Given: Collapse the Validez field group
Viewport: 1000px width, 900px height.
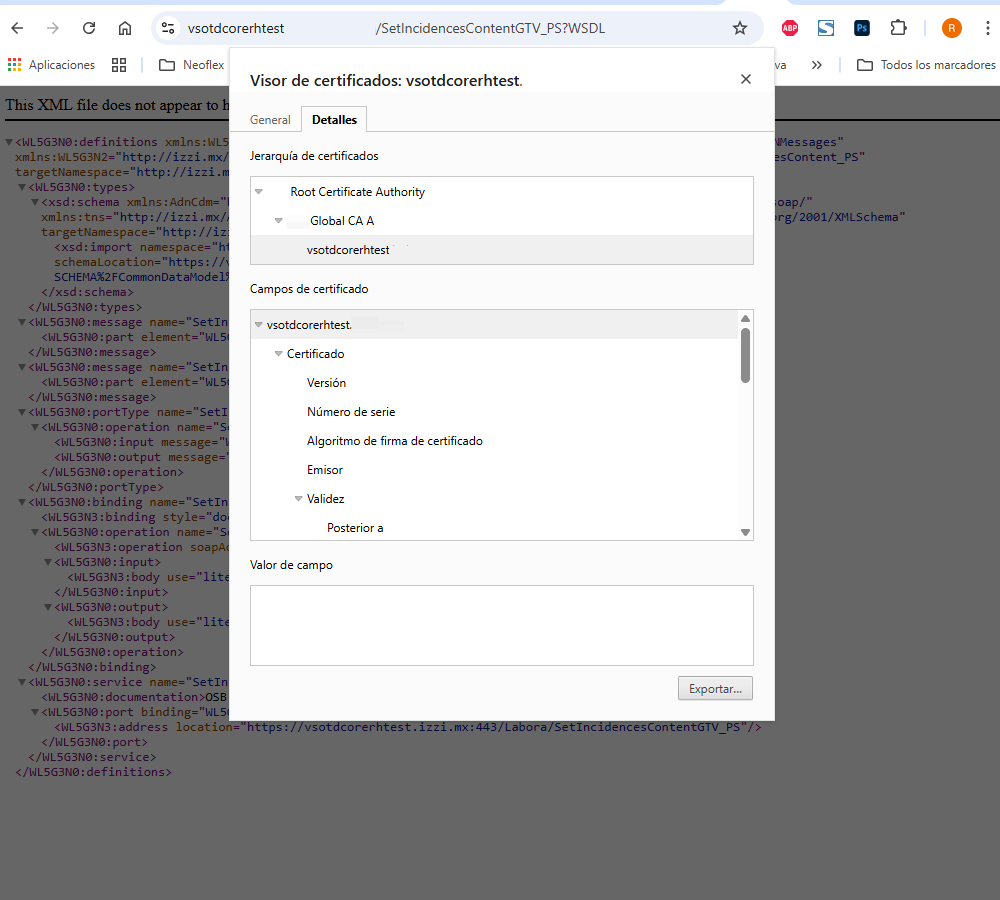Looking at the screenshot, I should click(x=299, y=499).
